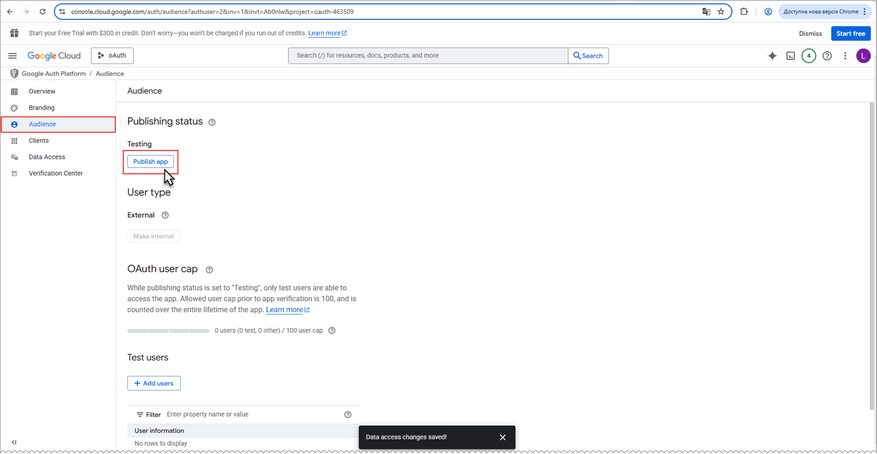Show help for OAuth user cap
The width and height of the screenshot is (877, 454).
click(x=209, y=270)
